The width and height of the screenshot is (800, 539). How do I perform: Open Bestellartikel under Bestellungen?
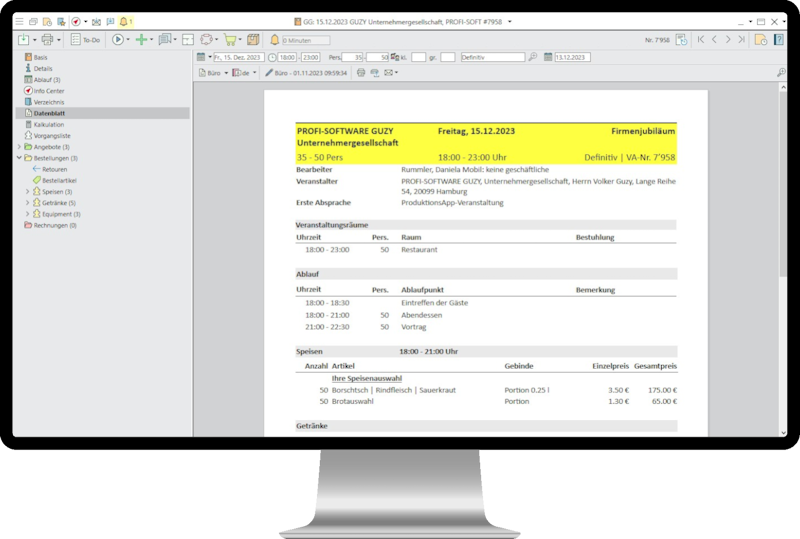click(55, 181)
